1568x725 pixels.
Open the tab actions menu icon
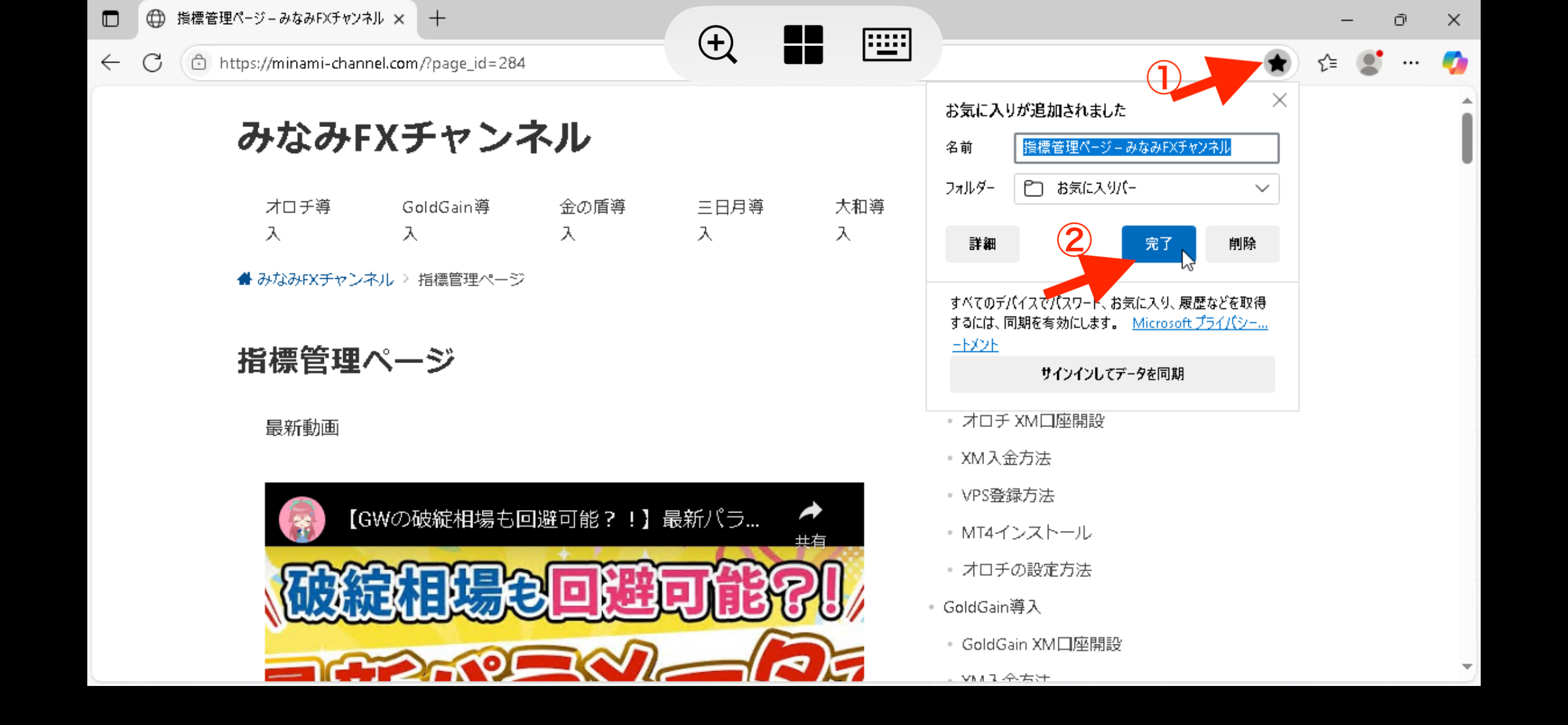point(110,19)
